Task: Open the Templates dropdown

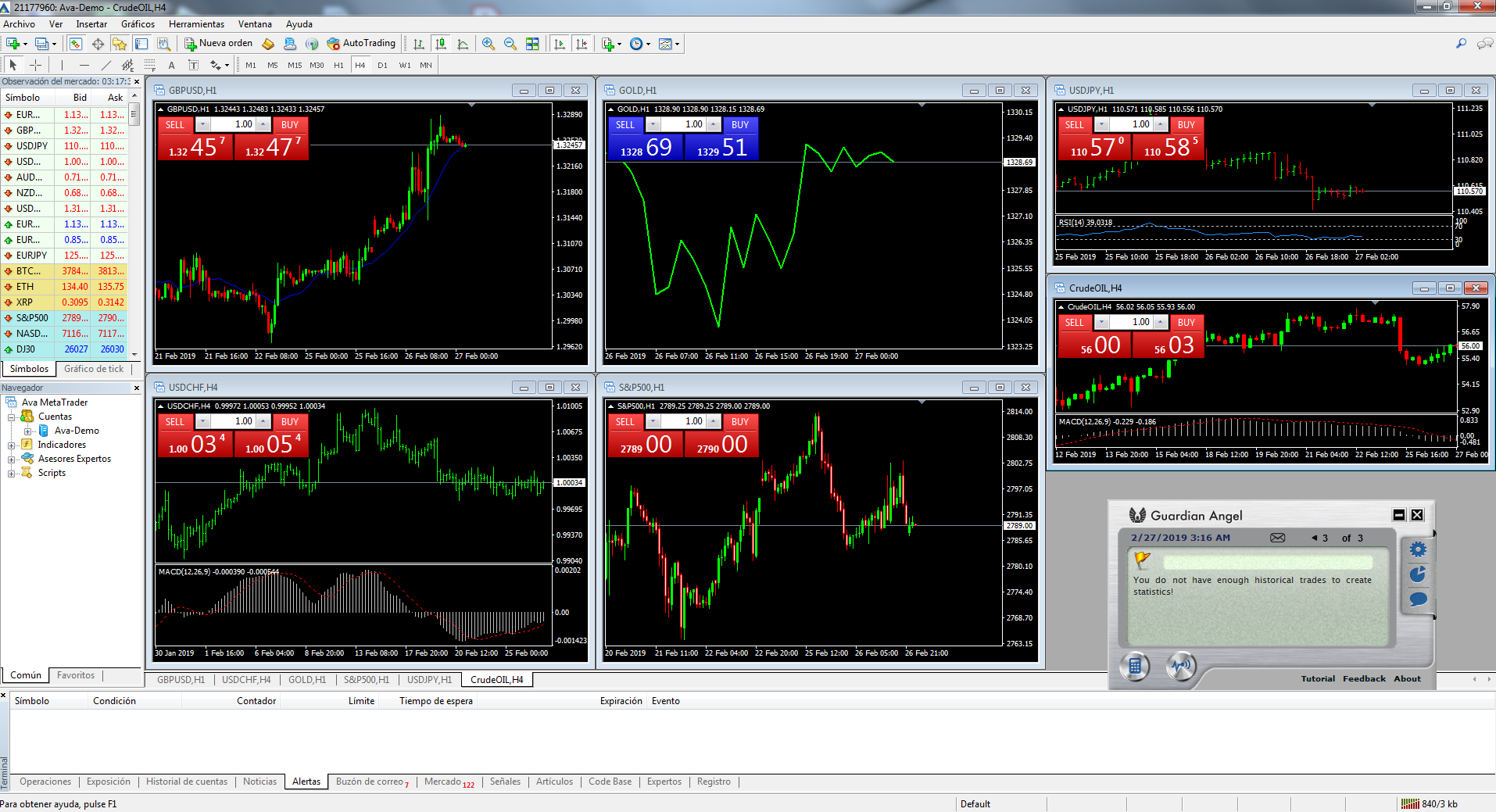Action: 677,45
